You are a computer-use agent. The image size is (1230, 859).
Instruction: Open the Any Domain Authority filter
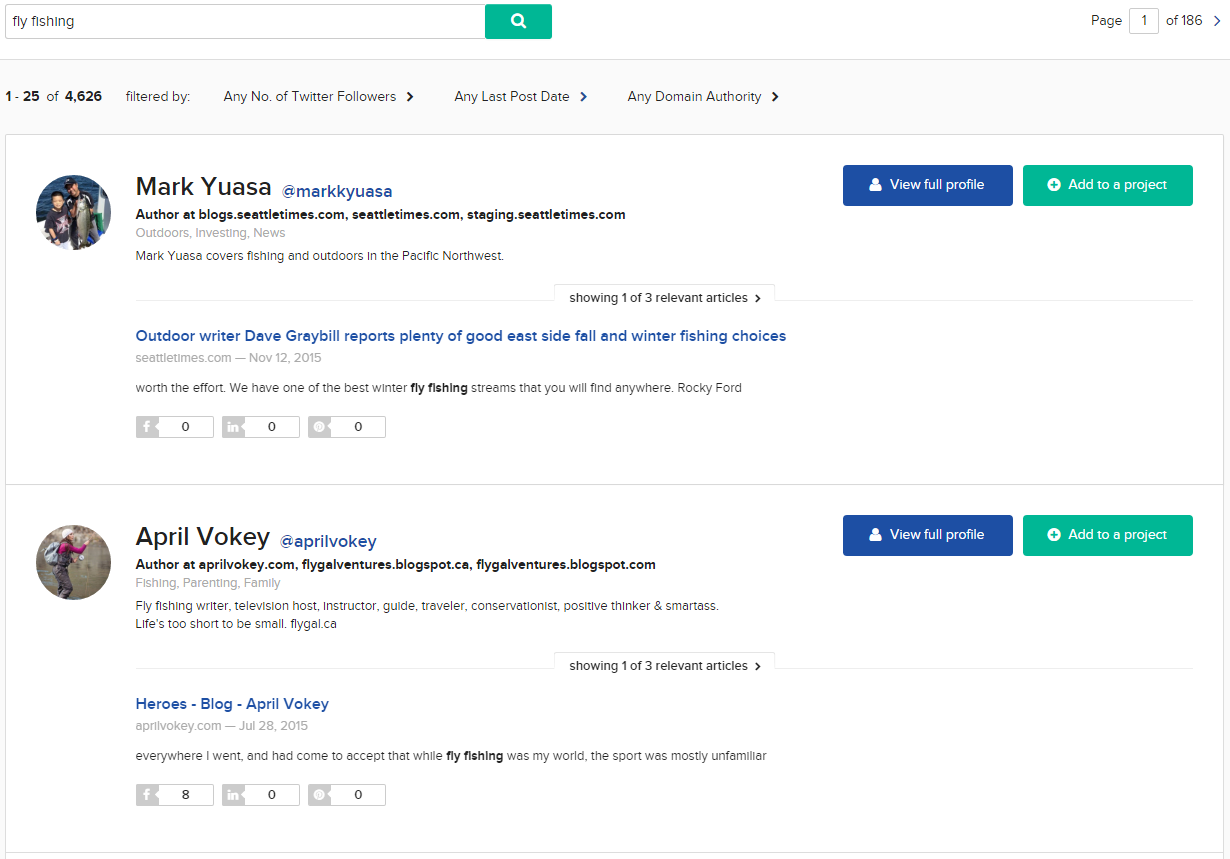pyautogui.click(x=703, y=97)
